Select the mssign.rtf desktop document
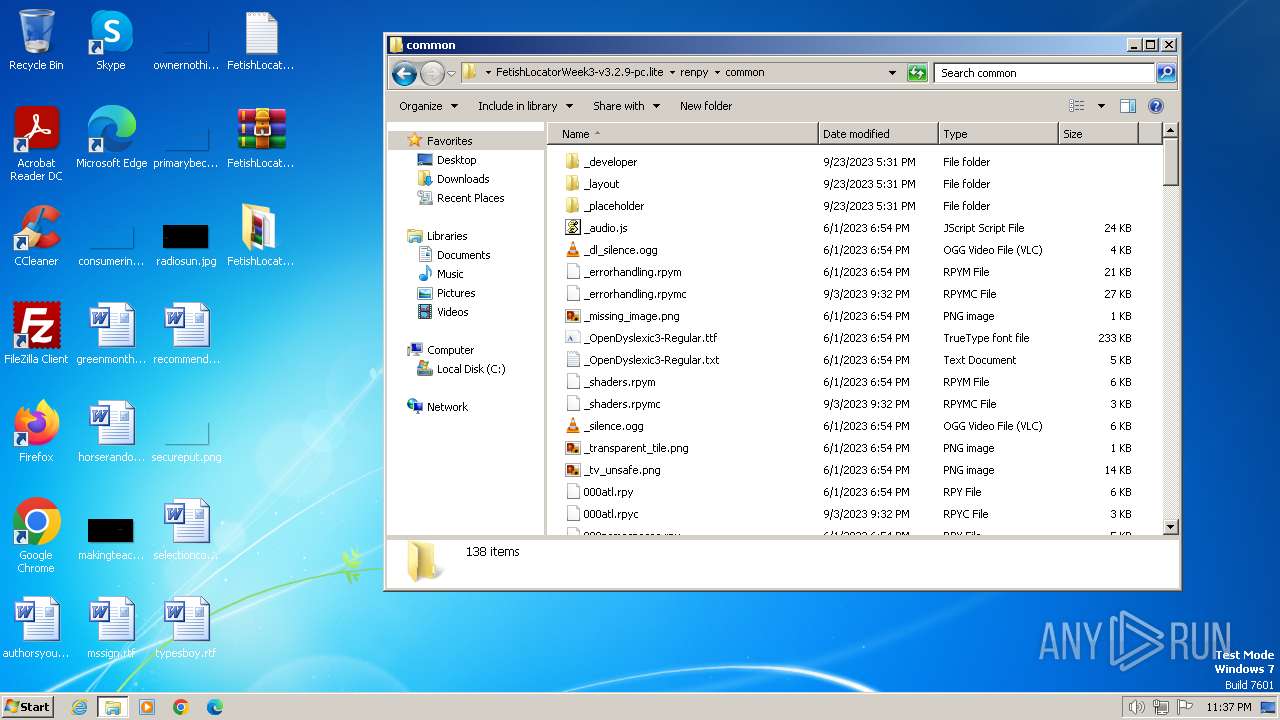Image resolution: width=1280 pixels, height=720 pixels. [111, 627]
